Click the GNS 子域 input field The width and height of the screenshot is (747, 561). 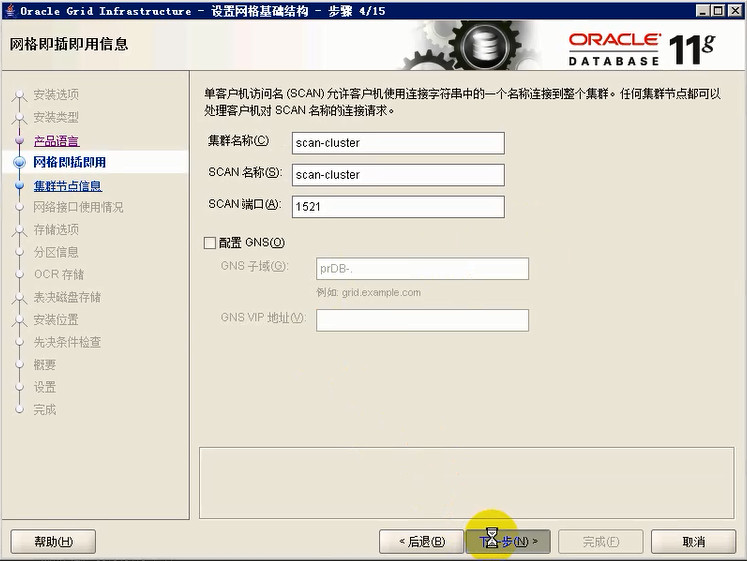click(422, 269)
